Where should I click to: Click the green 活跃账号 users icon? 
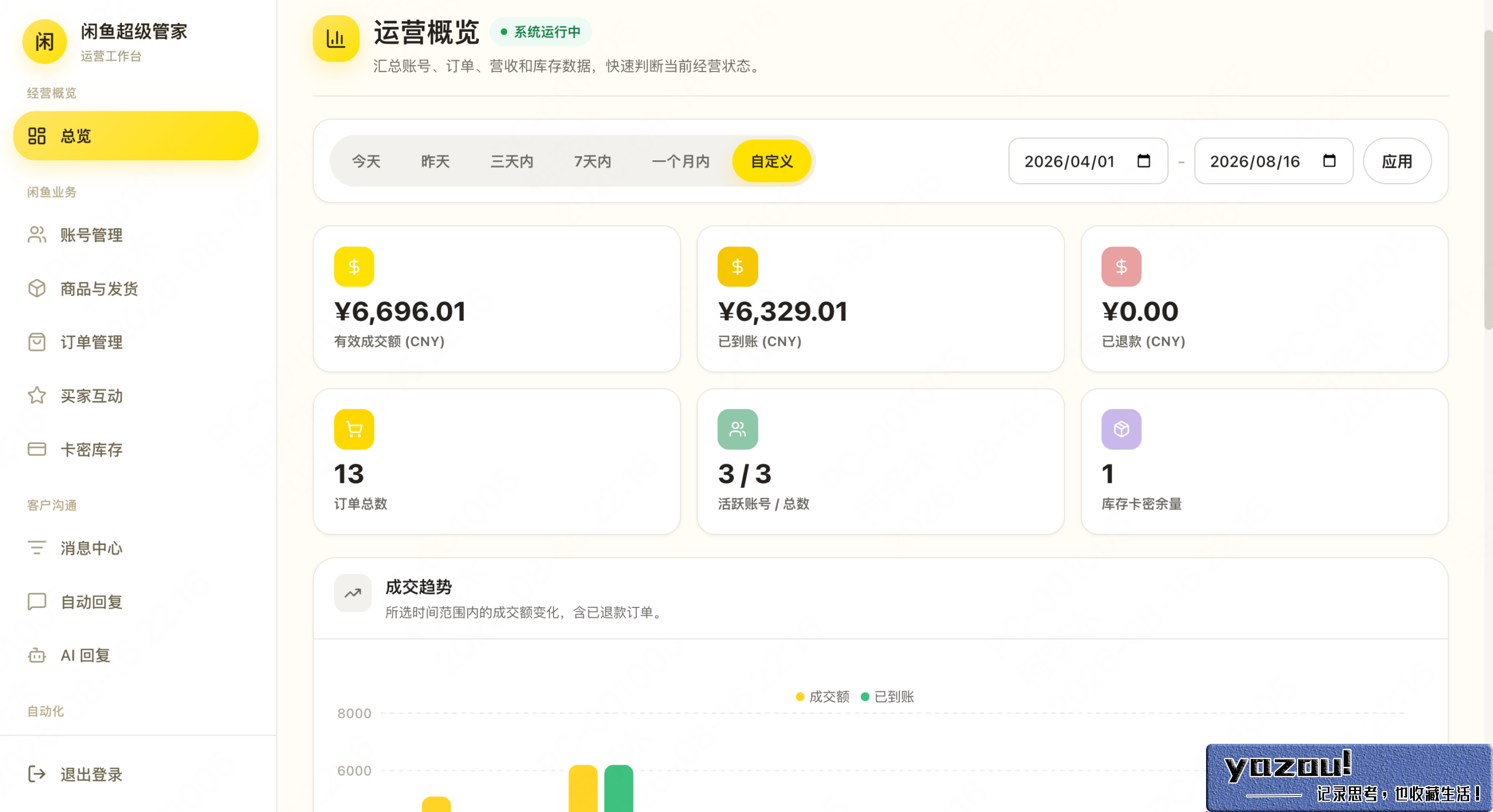point(738,429)
